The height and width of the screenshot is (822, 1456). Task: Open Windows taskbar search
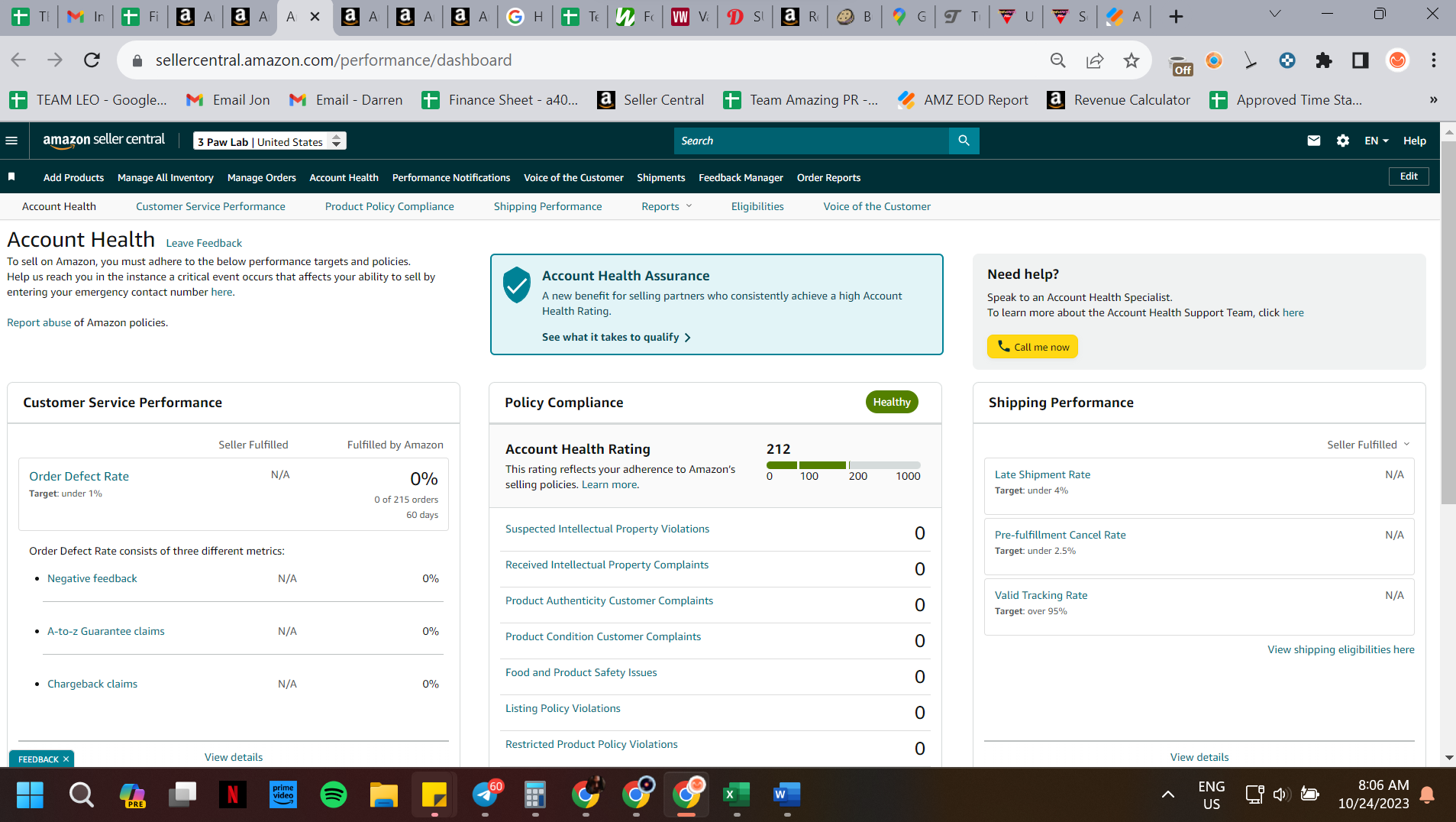(82, 795)
